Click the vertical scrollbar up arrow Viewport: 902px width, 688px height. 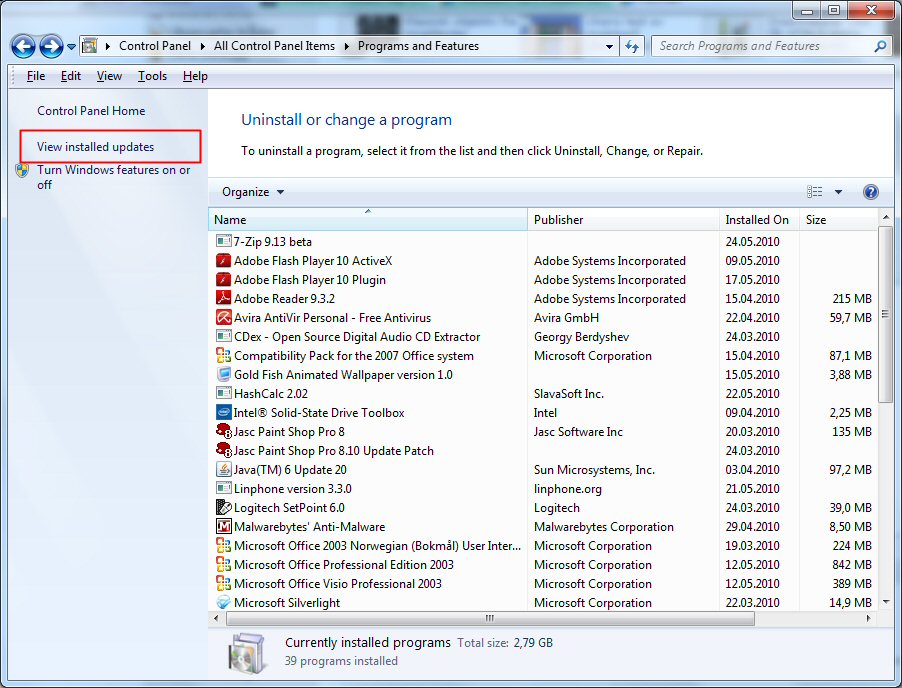pyautogui.click(x=885, y=217)
